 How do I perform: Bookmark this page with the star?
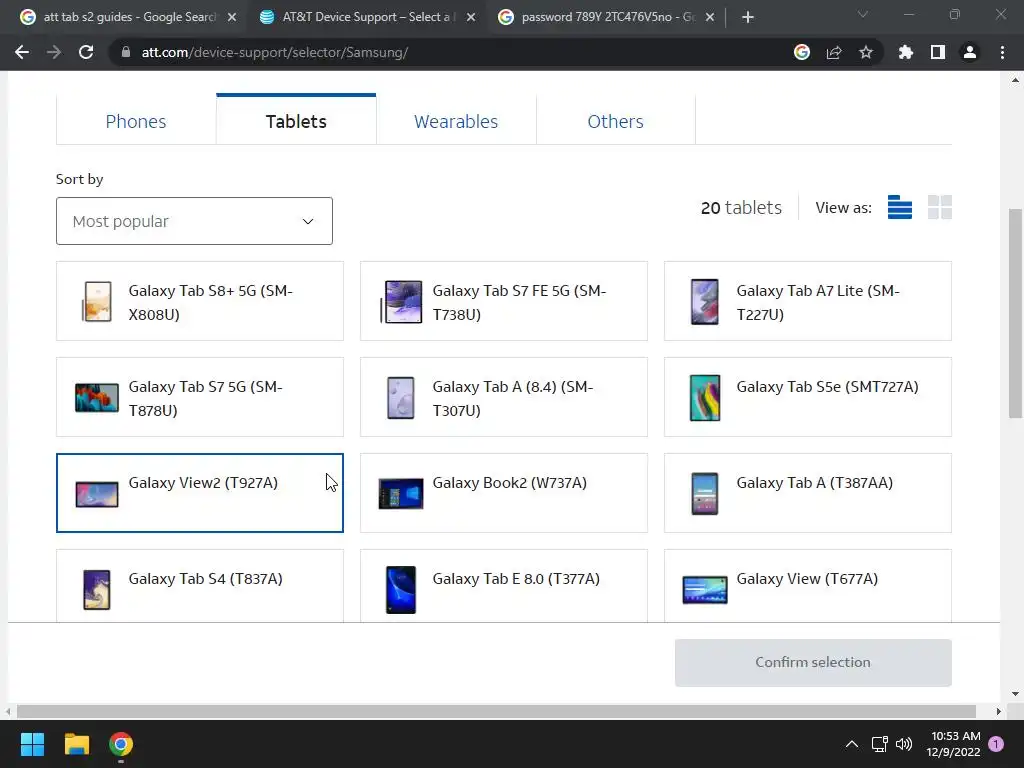[x=866, y=52]
